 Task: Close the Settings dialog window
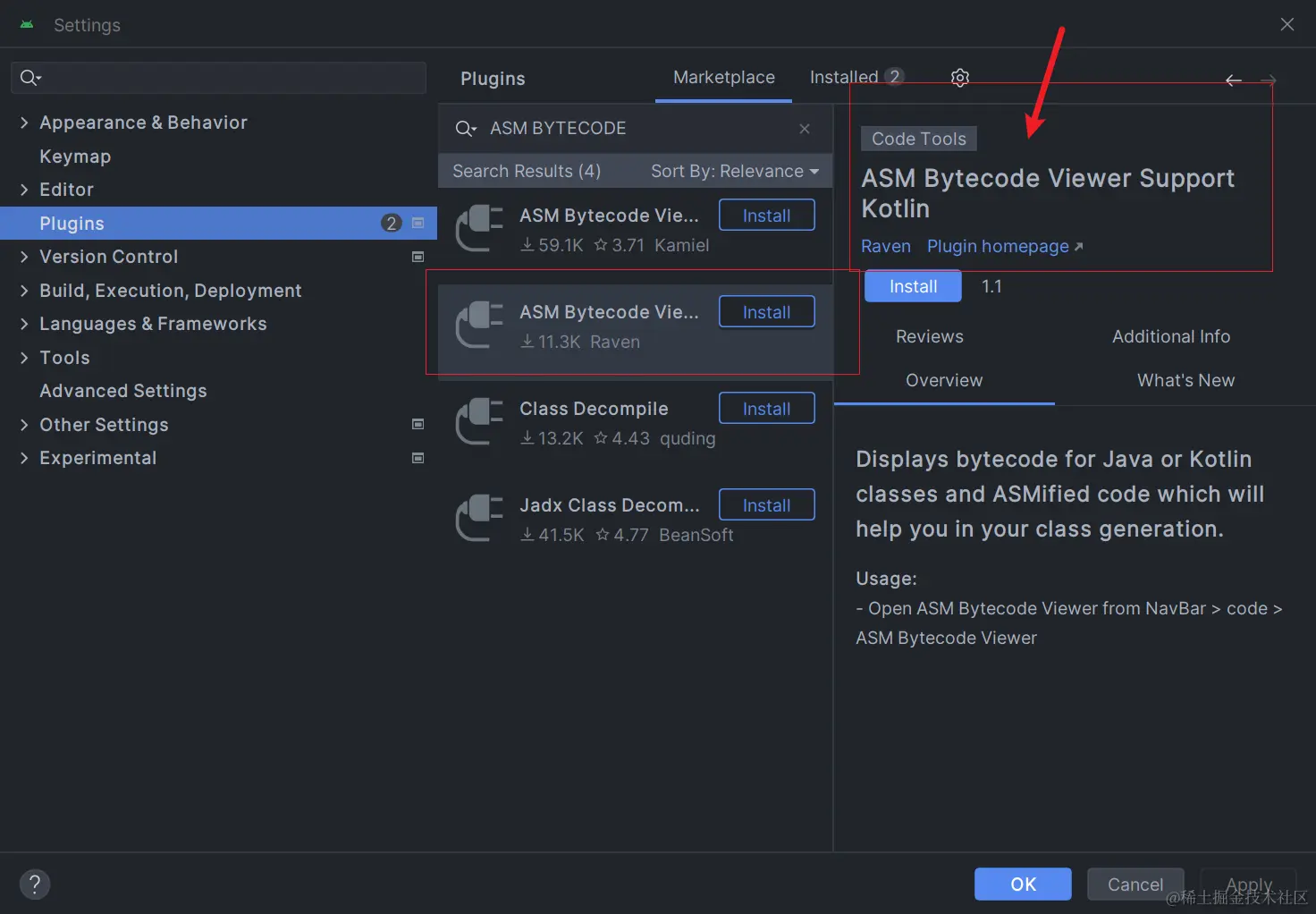tap(1287, 24)
